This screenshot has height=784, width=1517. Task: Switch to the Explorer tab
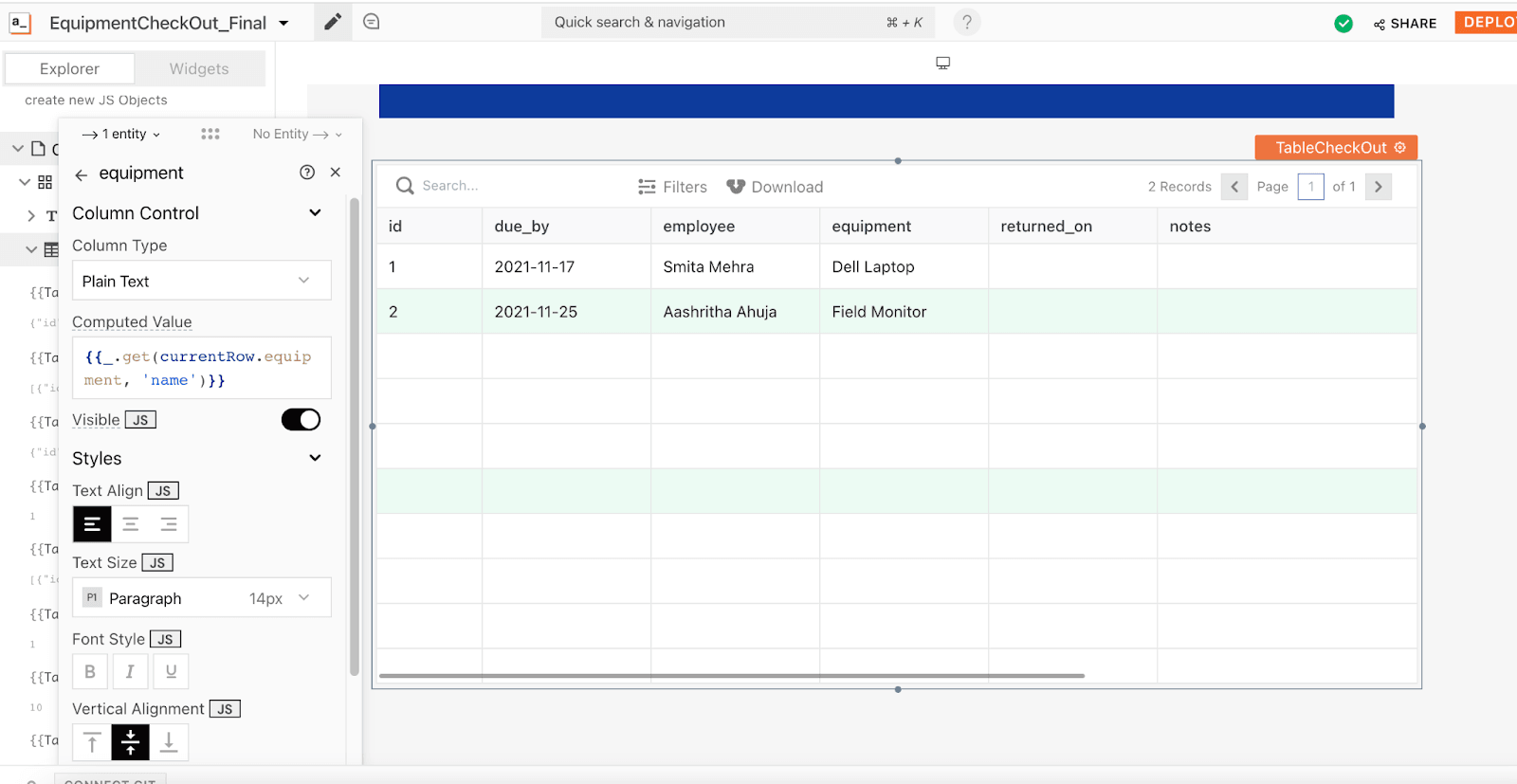69,68
